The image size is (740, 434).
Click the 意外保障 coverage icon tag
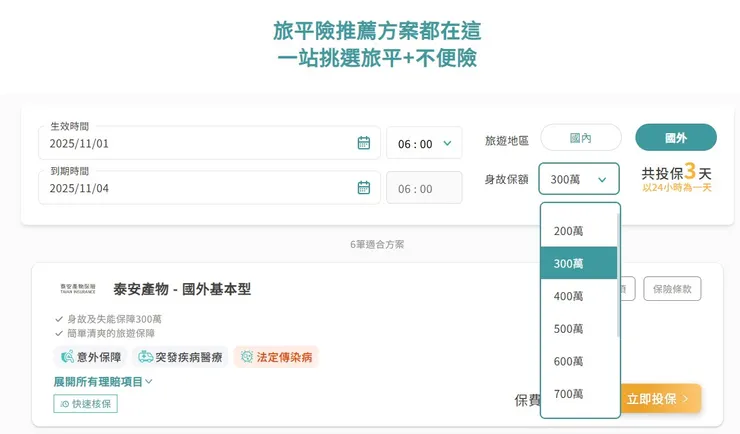[90, 357]
